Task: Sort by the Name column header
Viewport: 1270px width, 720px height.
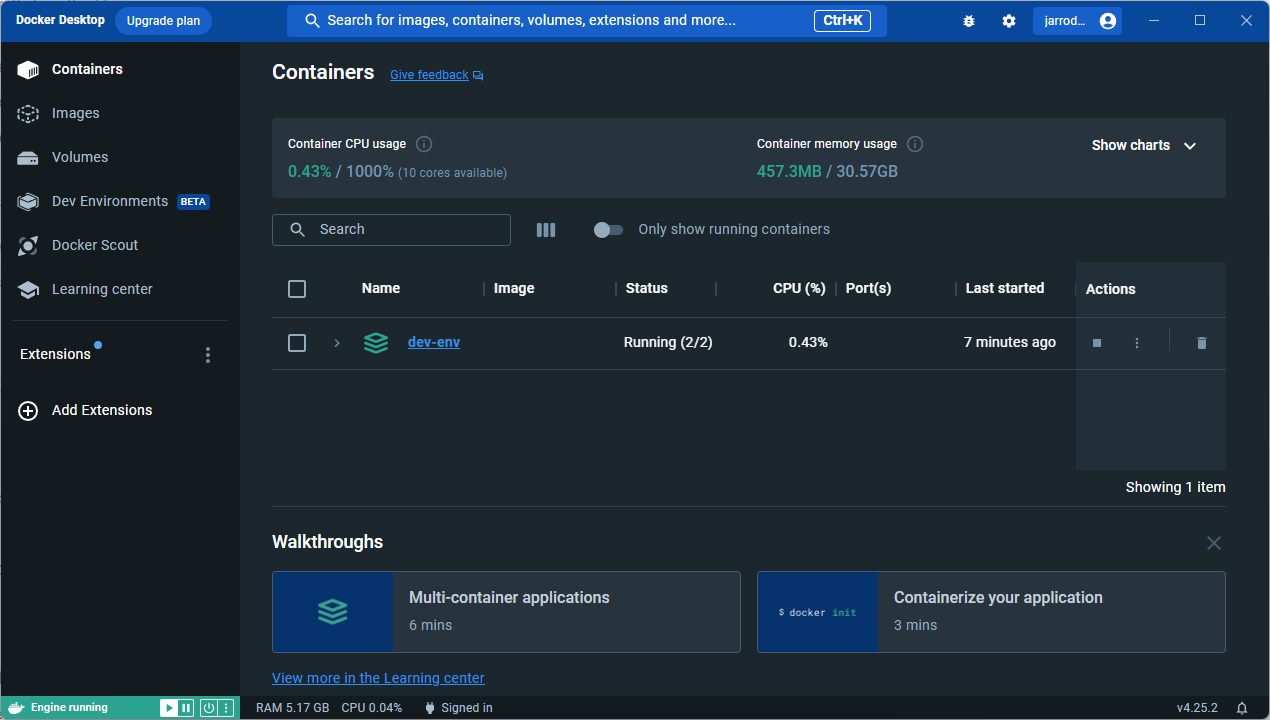Action: pos(381,288)
